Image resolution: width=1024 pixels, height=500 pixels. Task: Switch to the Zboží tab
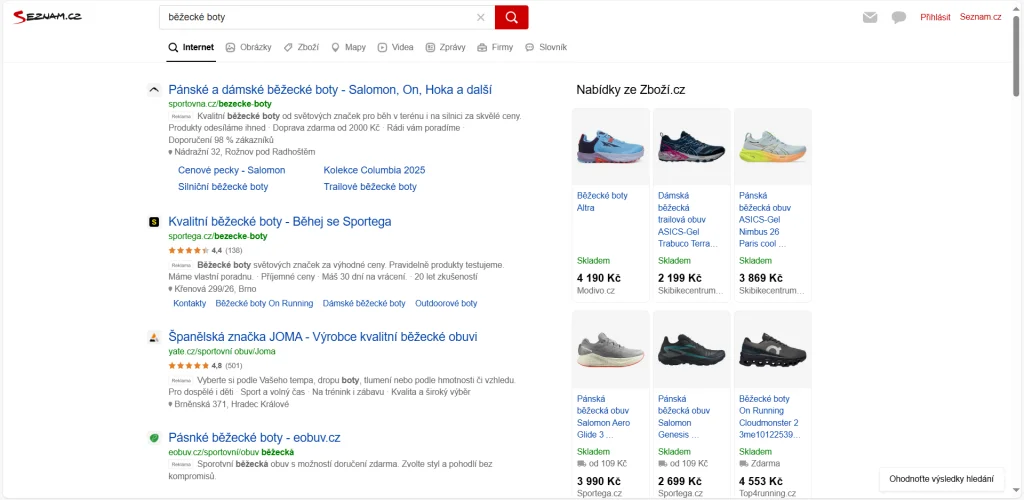point(301,48)
